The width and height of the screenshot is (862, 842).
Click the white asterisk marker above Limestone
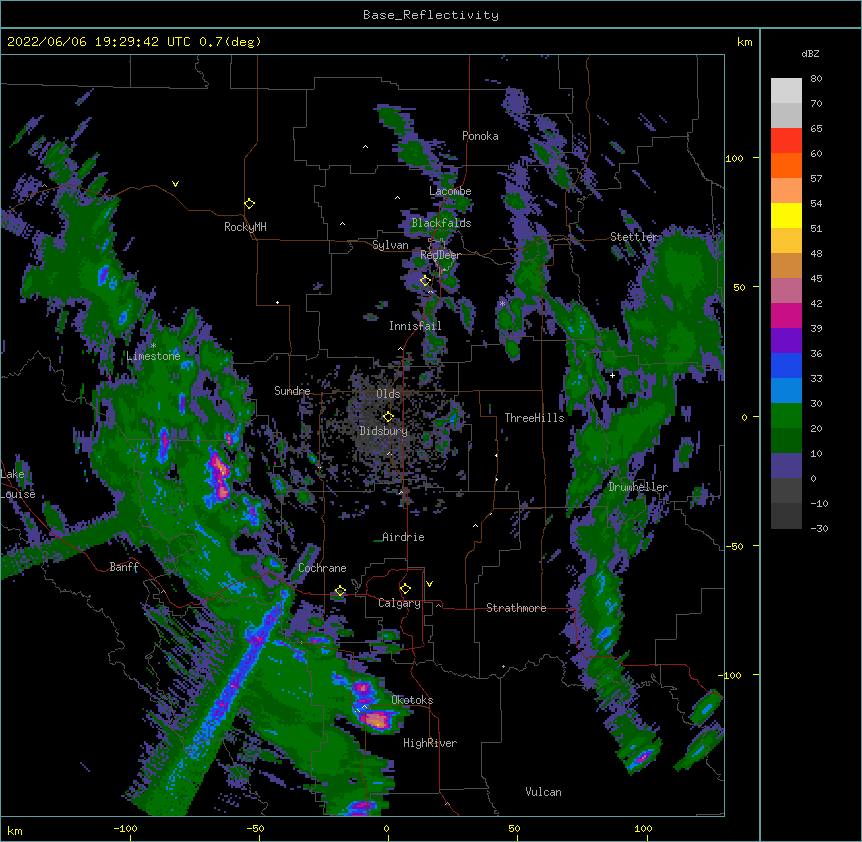pos(153,346)
